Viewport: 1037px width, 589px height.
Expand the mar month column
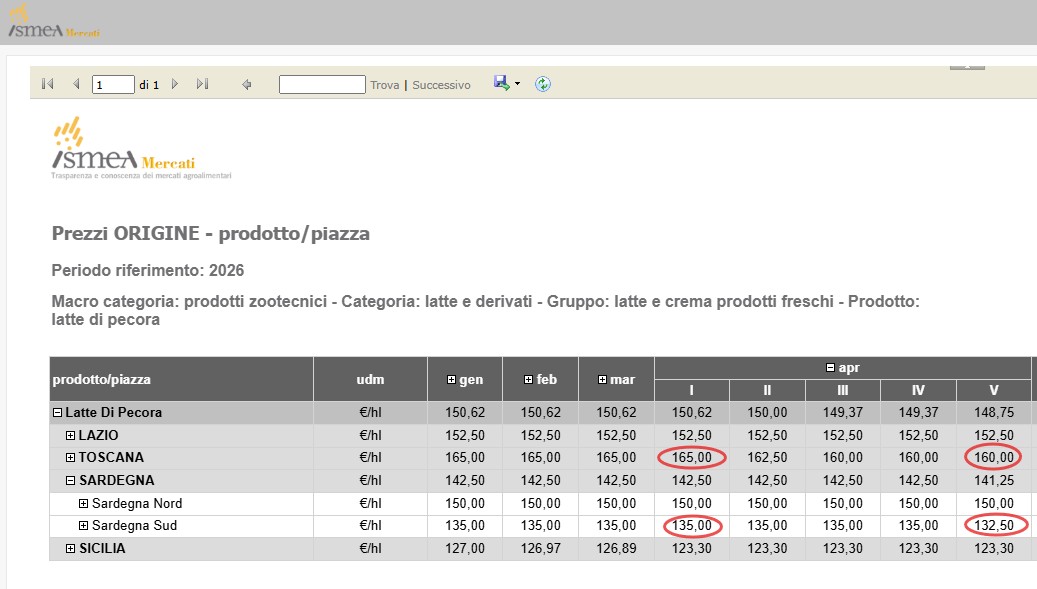(x=602, y=379)
